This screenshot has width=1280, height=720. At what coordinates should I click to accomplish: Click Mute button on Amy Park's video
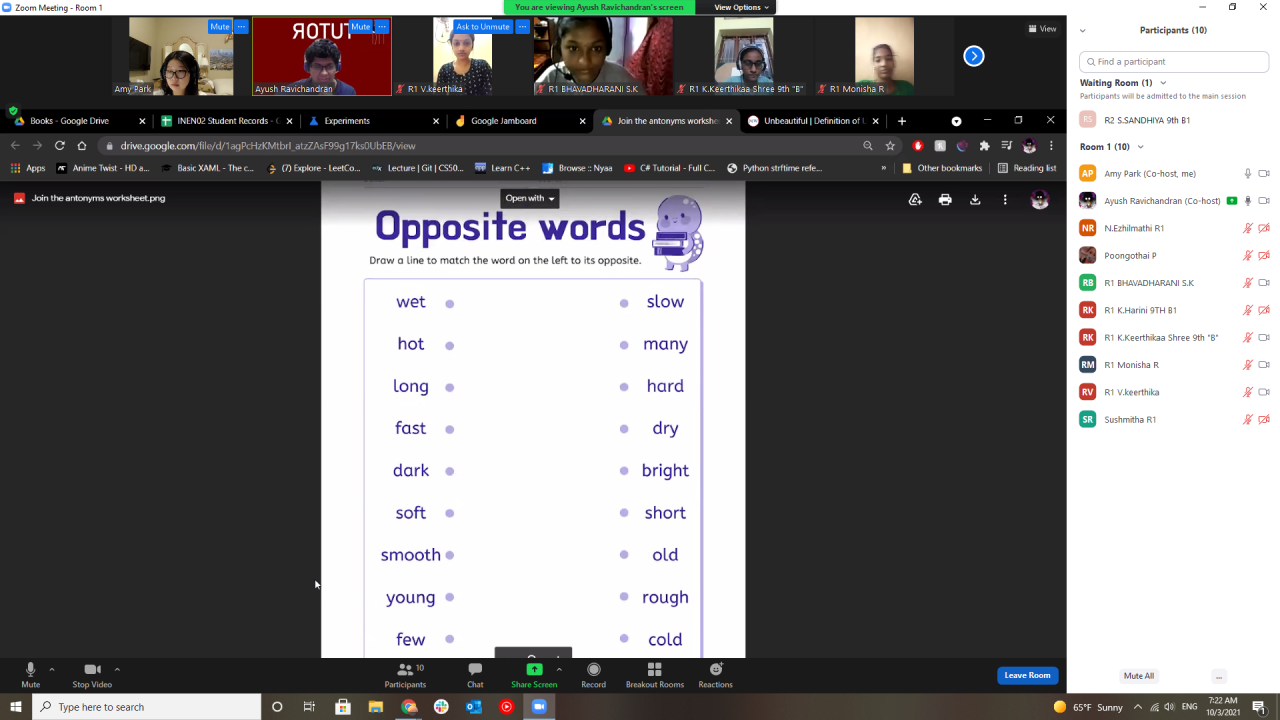(x=219, y=27)
